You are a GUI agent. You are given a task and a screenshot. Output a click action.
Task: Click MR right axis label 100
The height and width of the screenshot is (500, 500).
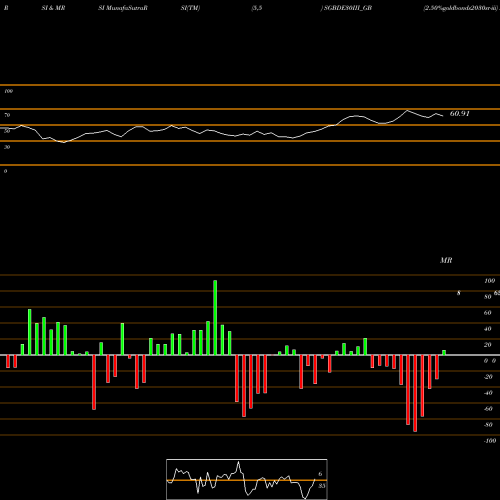click(x=489, y=281)
